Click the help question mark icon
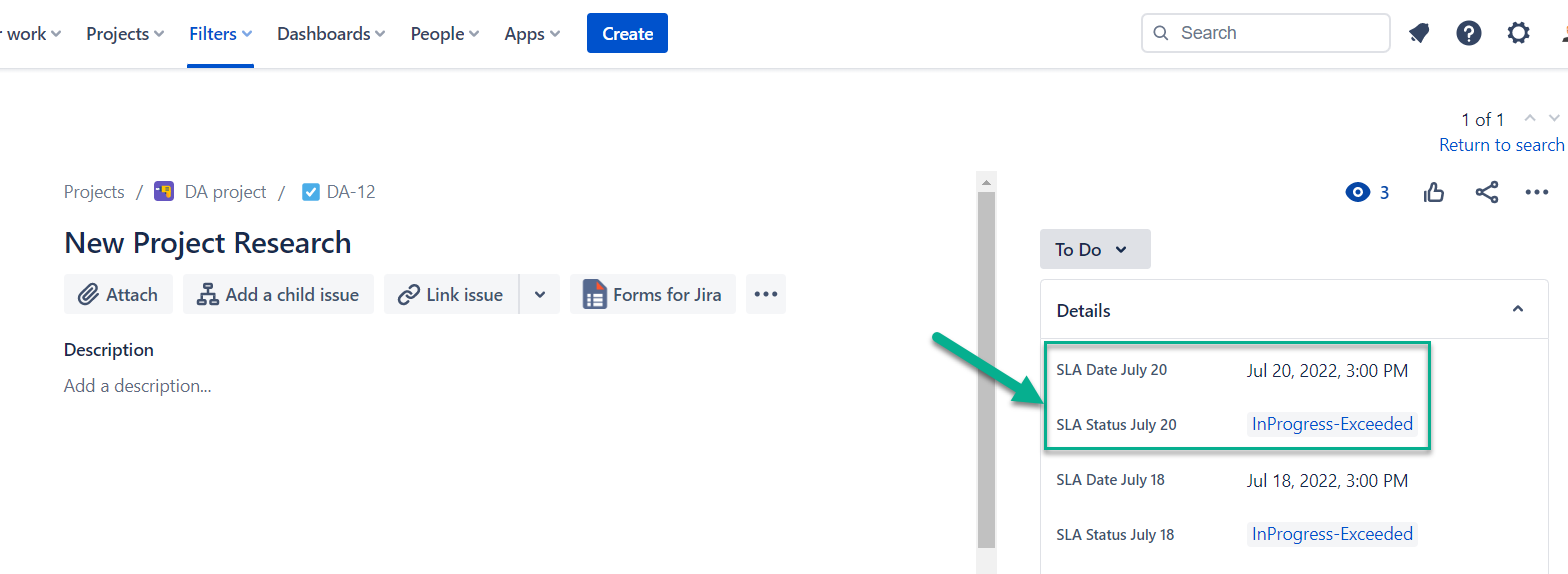1568x574 pixels. pyautogui.click(x=1468, y=33)
